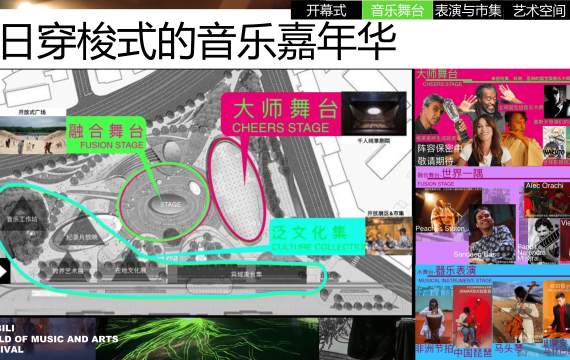The image size is (570, 360).
Task: Click the slide title 音乐嘉年华
Action: pyautogui.click(x=297, y=41)
